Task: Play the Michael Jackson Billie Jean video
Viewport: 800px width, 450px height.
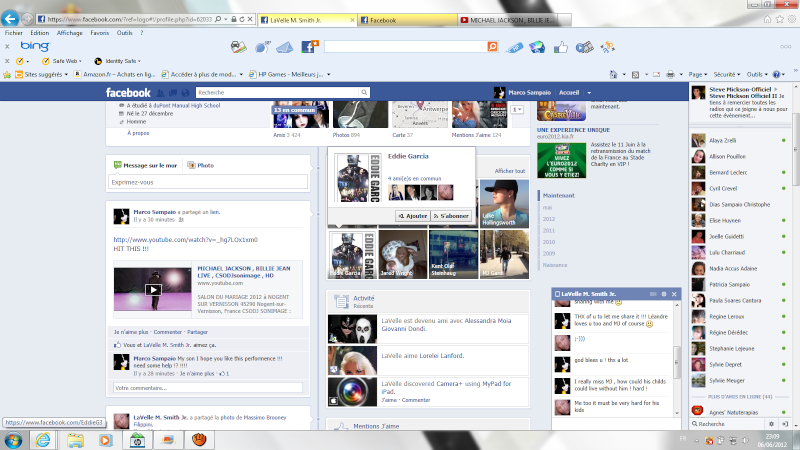Action: [153, 289]
